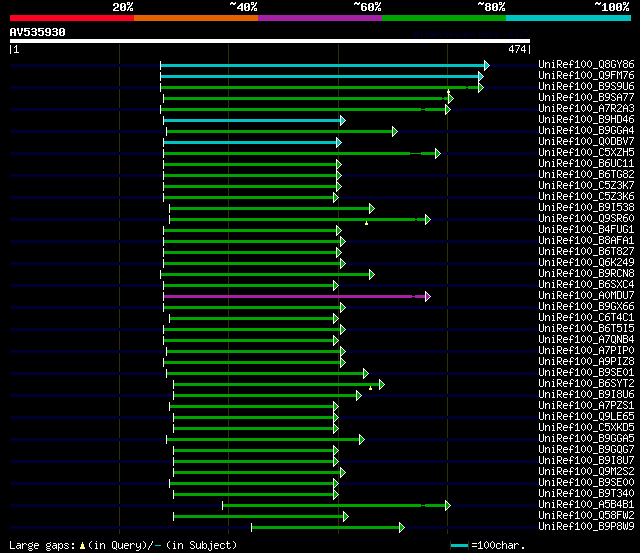
Task: Select the UniRef100_B9RCN8 entry
Action: [586, 274]
